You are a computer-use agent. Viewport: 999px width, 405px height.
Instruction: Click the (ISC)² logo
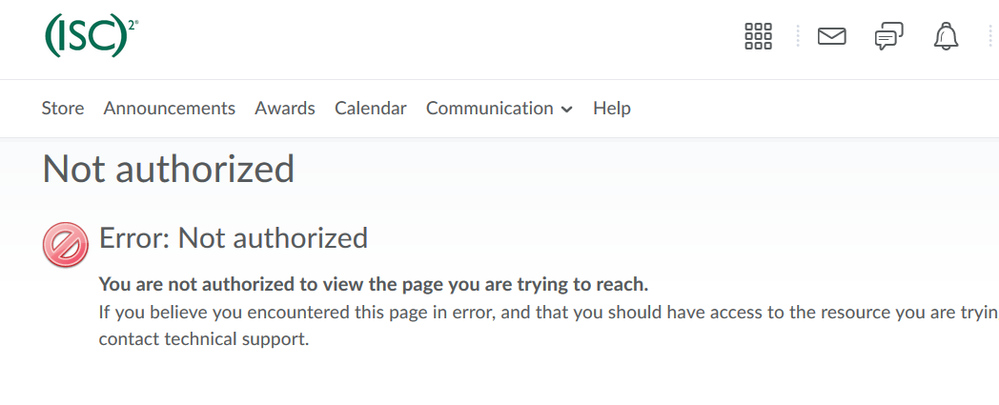[x=91, y=36]
